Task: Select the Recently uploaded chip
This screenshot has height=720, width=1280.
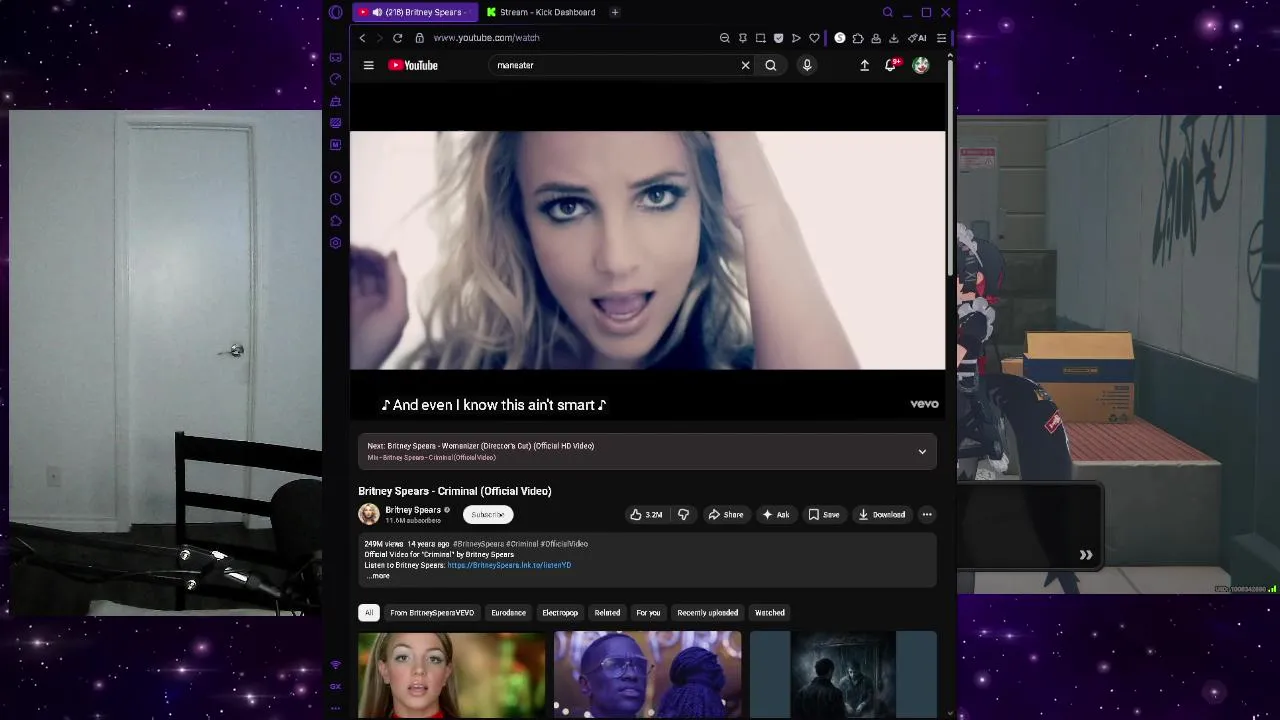Action: click(x=708, y=613)
